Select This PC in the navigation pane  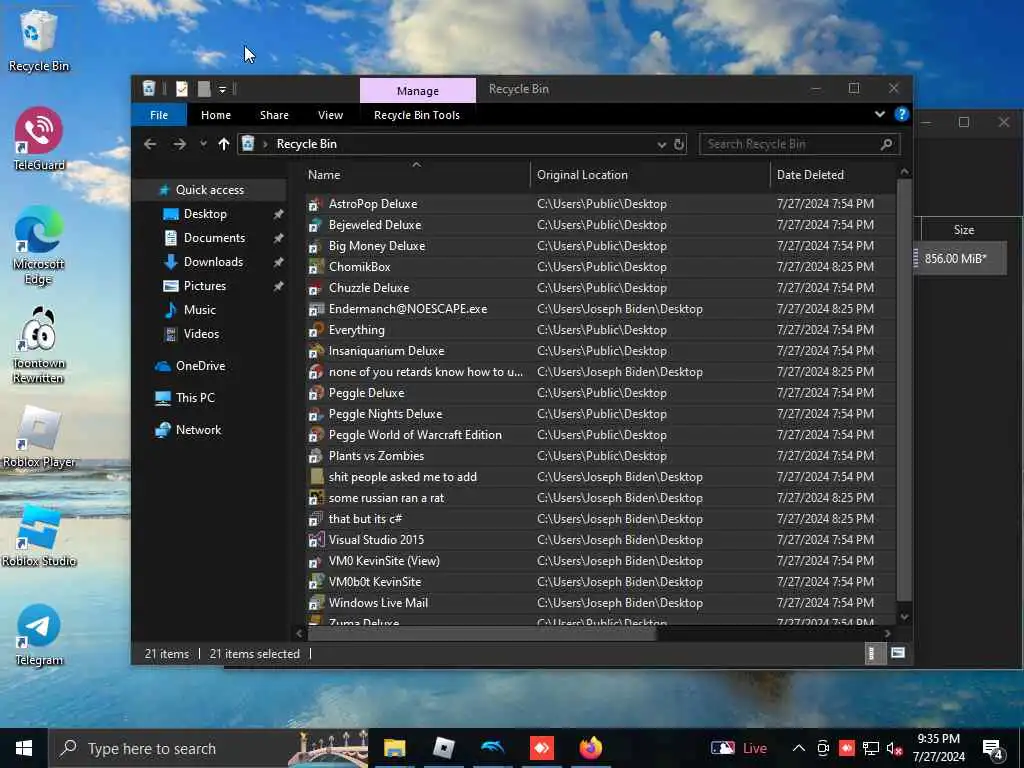[x=195, y=398]
